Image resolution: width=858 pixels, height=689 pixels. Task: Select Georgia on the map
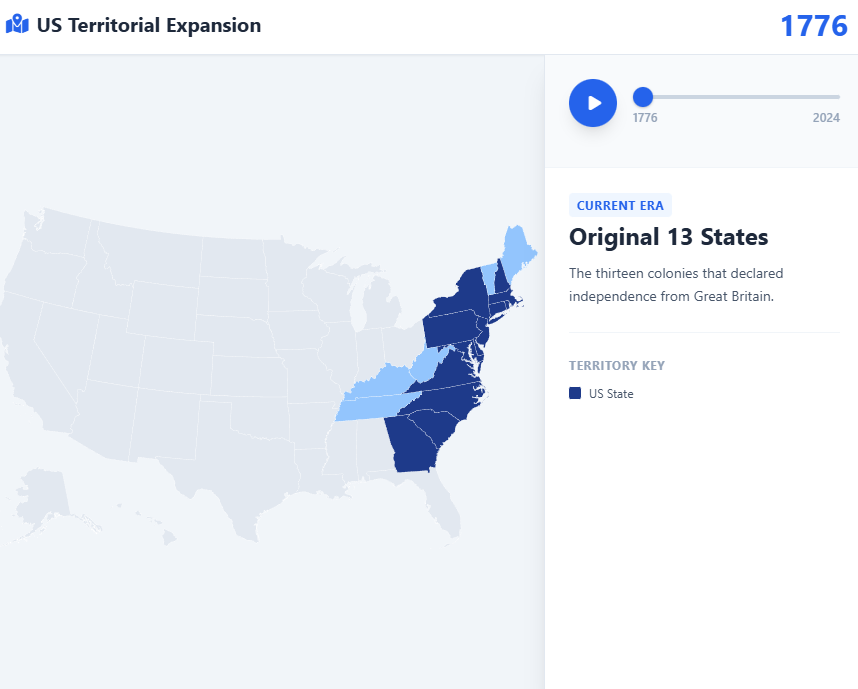(411, 445)
